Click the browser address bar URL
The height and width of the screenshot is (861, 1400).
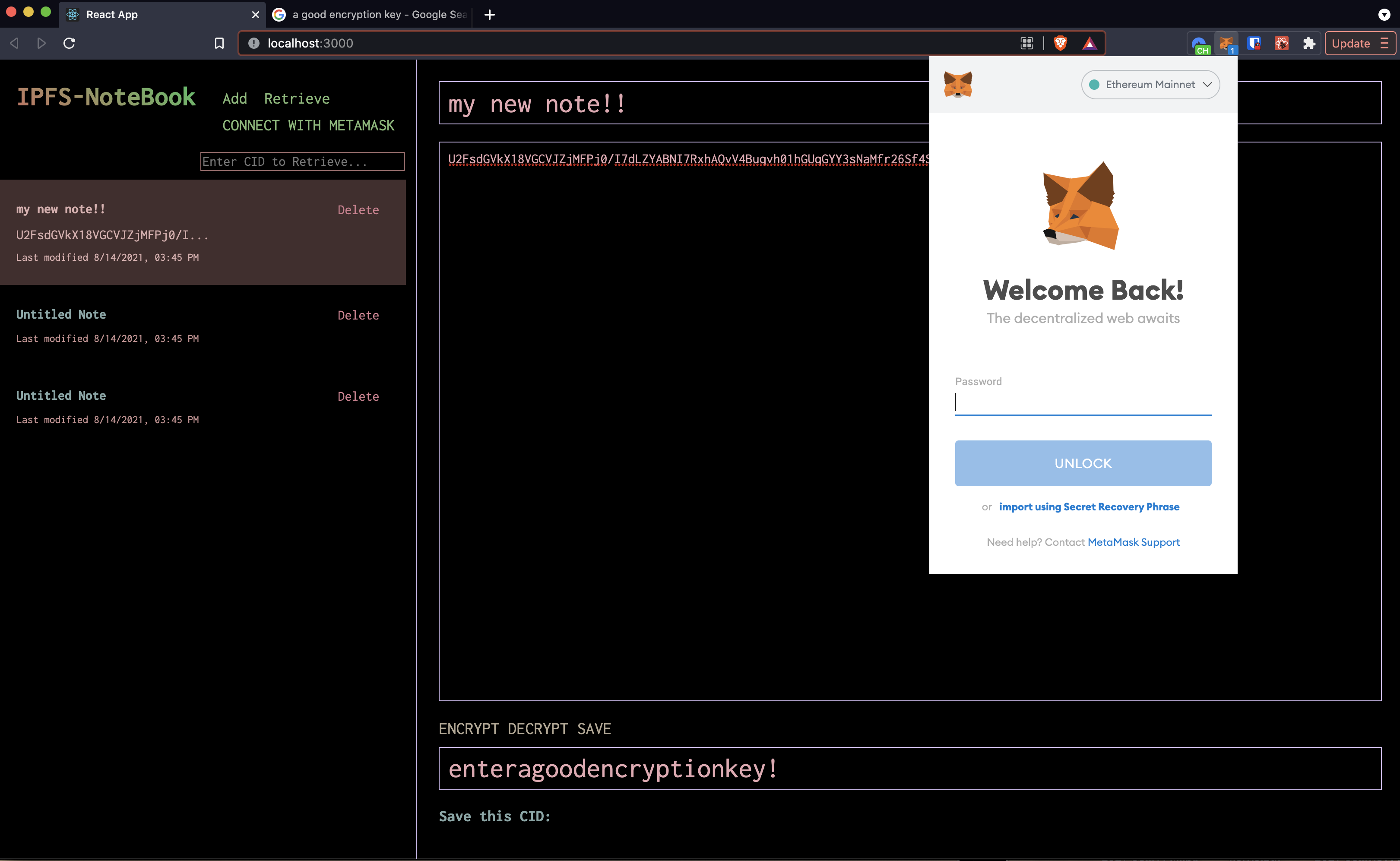(310, 43)
